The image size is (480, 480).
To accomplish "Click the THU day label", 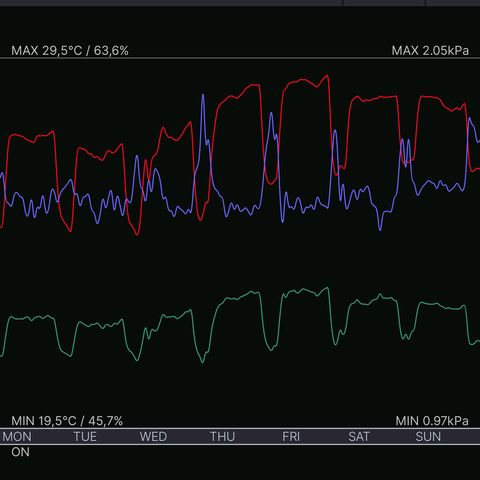I will [x=222, y=437].
